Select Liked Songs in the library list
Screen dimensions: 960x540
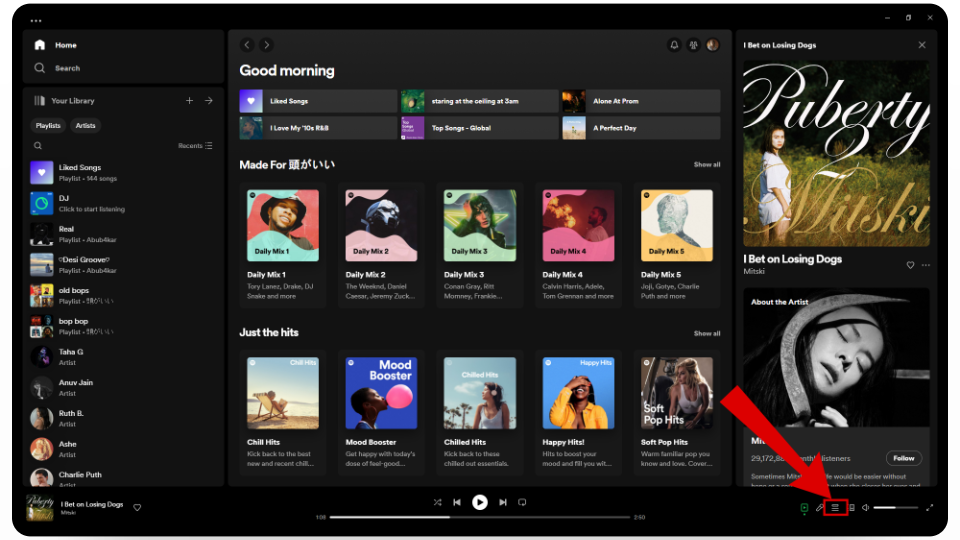(122, 173)
